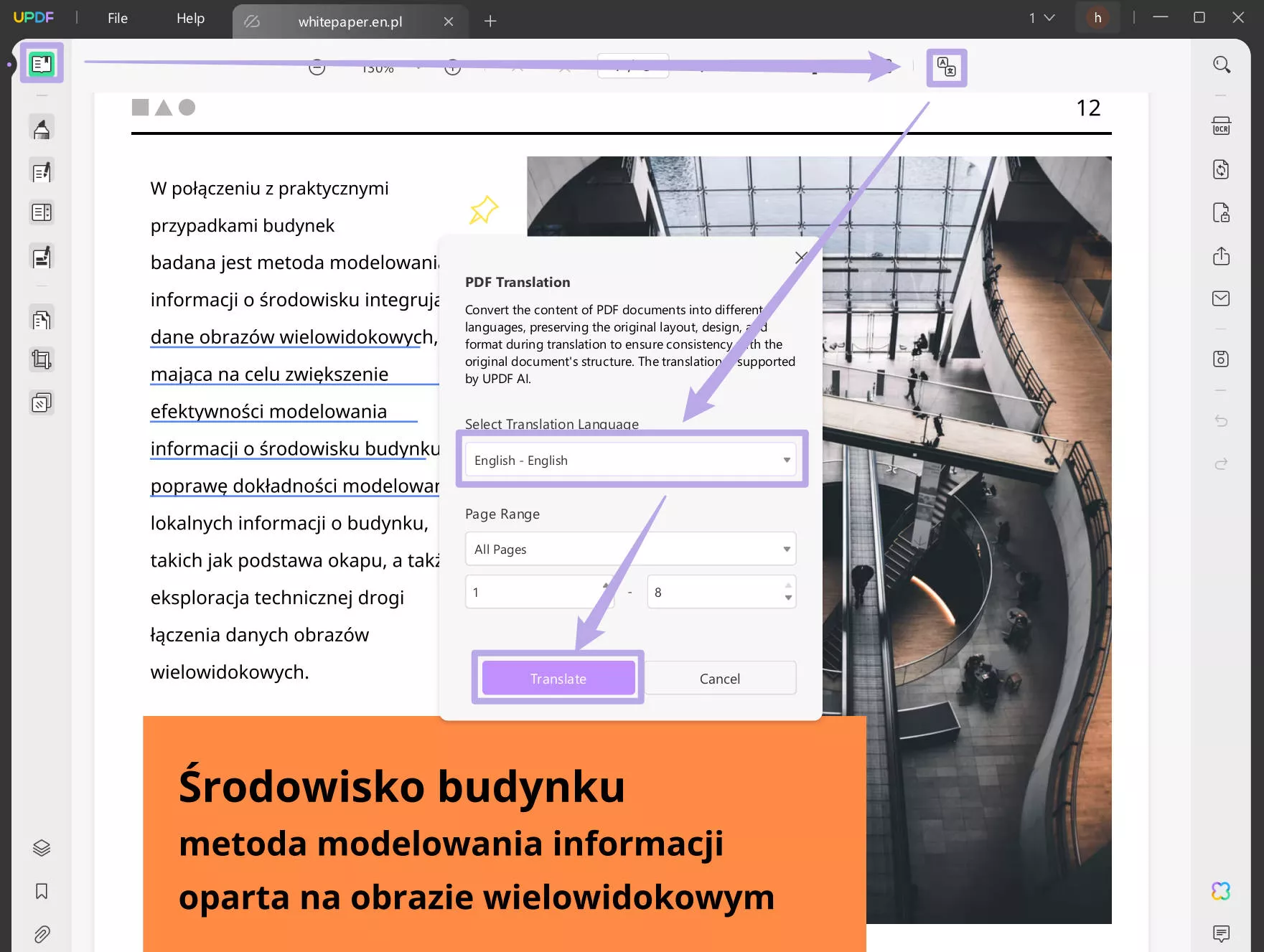The width and height of the screenshot is (1264, 952).
Task: Open the search icon on right panel
Action: [1221, 65]
